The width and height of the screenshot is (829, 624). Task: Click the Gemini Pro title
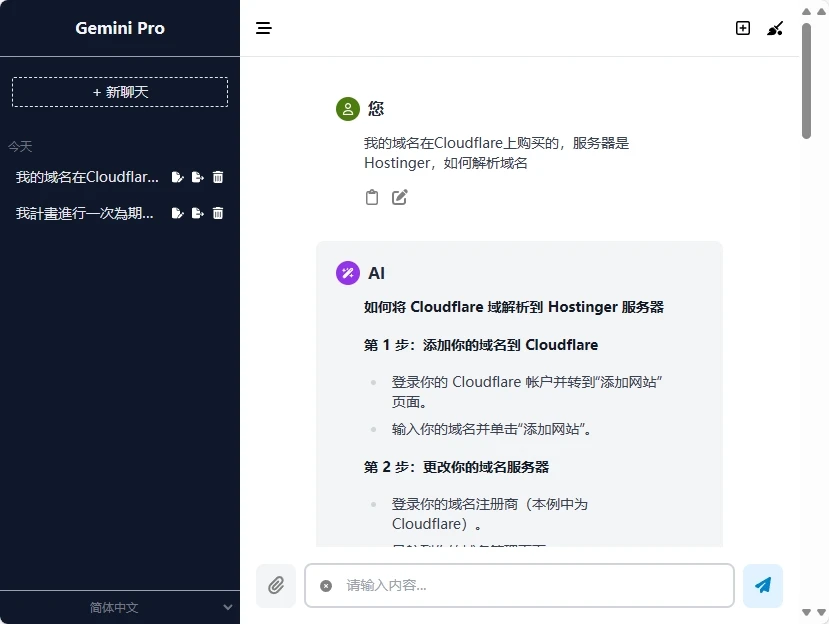point(120,28)
